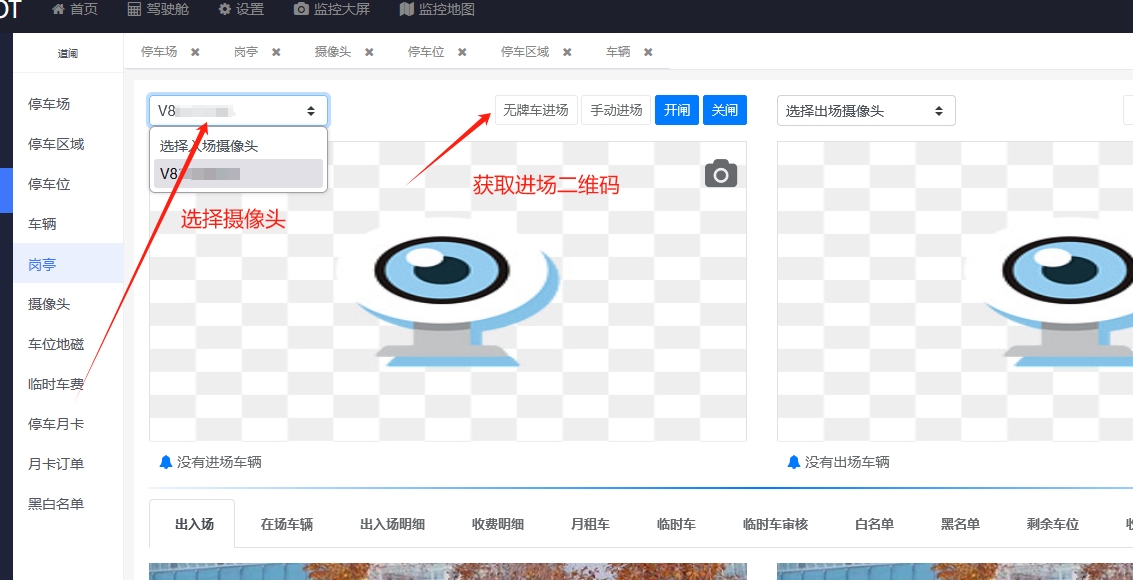Viewport: 1133px width, 580px height.
Task: Click the camera snapshot icon on entrance video
Action: [x=720, y=174]
